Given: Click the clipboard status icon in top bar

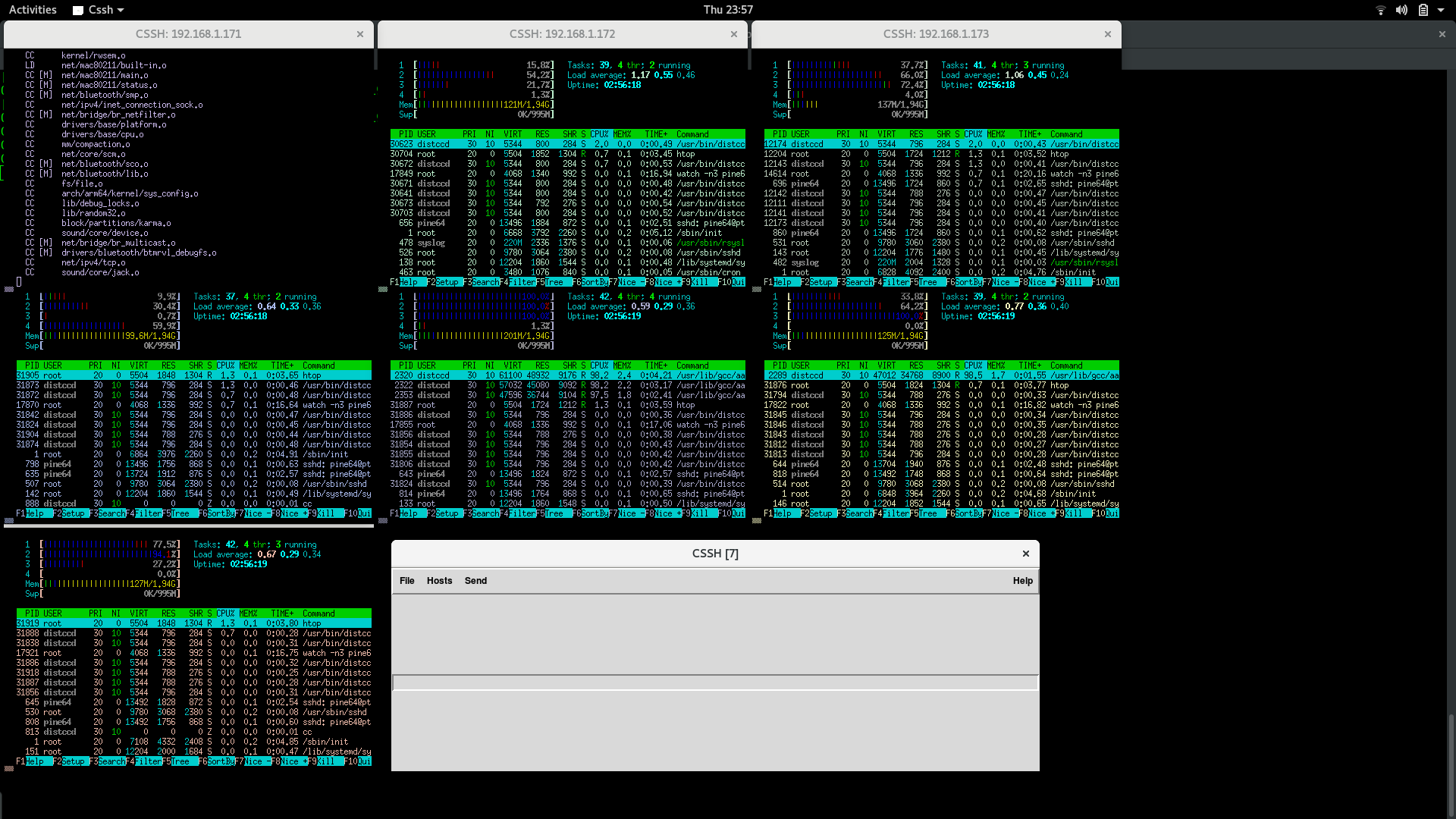Looking at the screenshot, I should click(x=1423, y=10).
